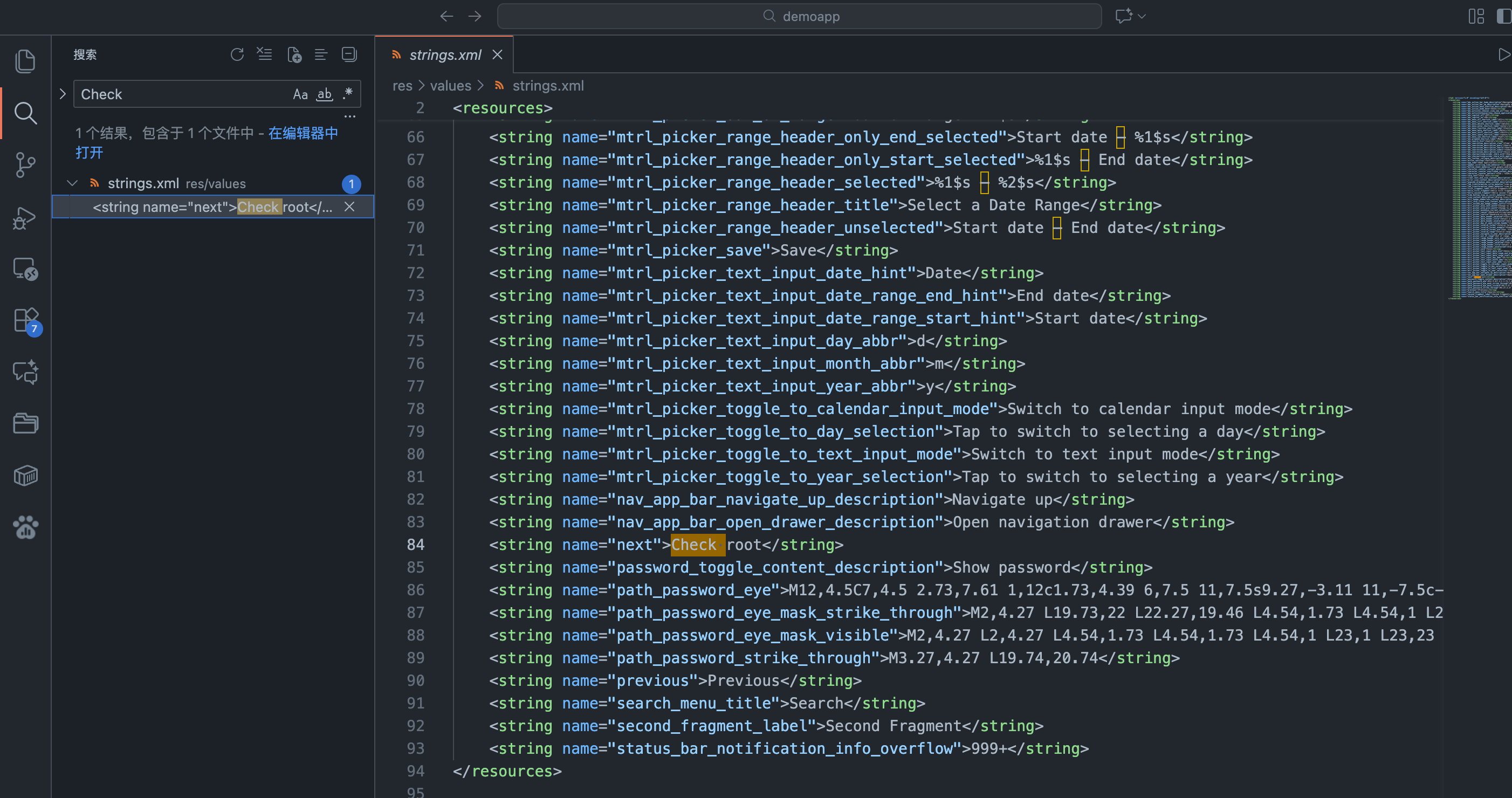Open the Explorer files icon in activity bar
Screen dimensions: 1512x798
click(25, 61)
